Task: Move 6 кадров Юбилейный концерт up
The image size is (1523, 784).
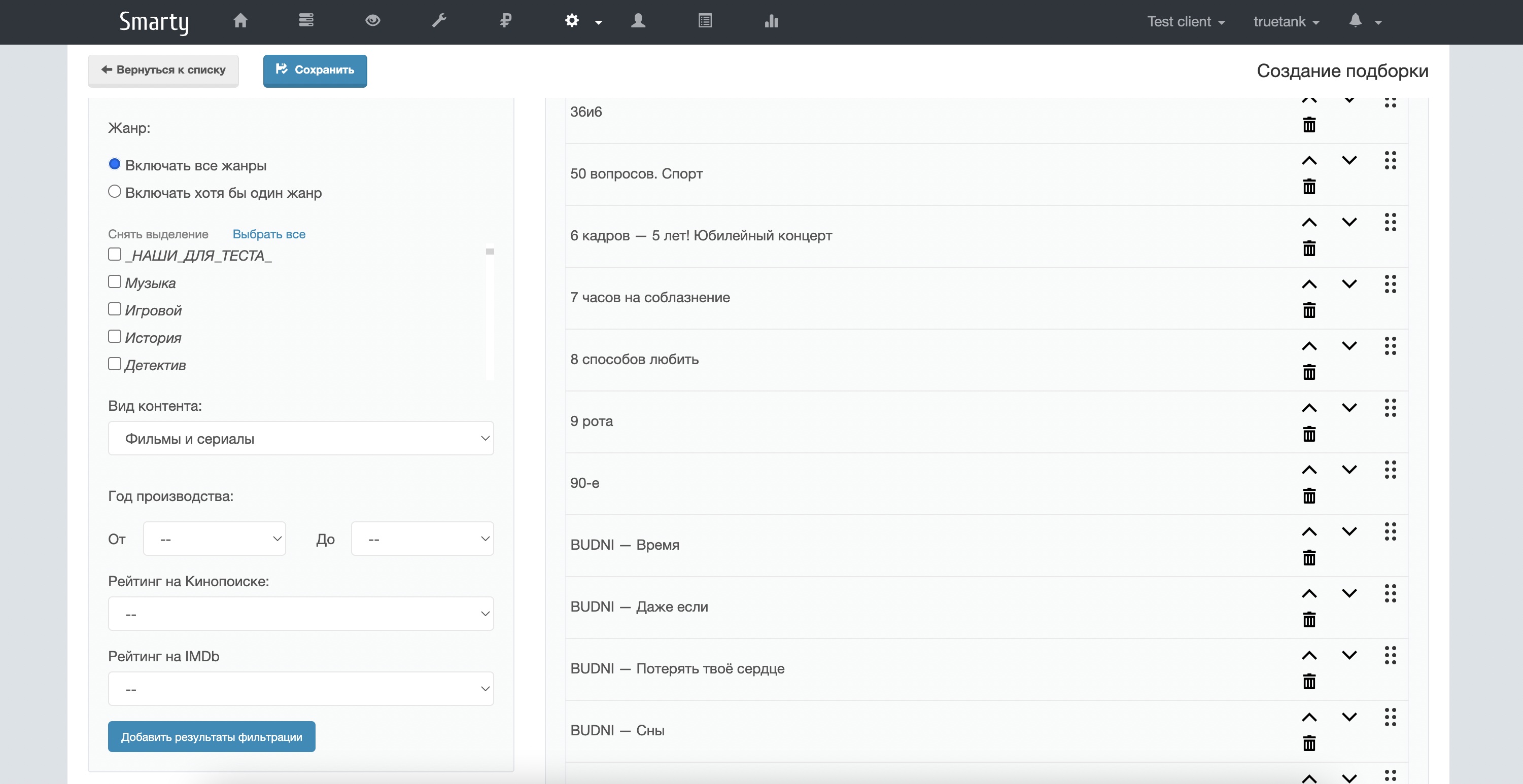Action: click(1309, 223)
